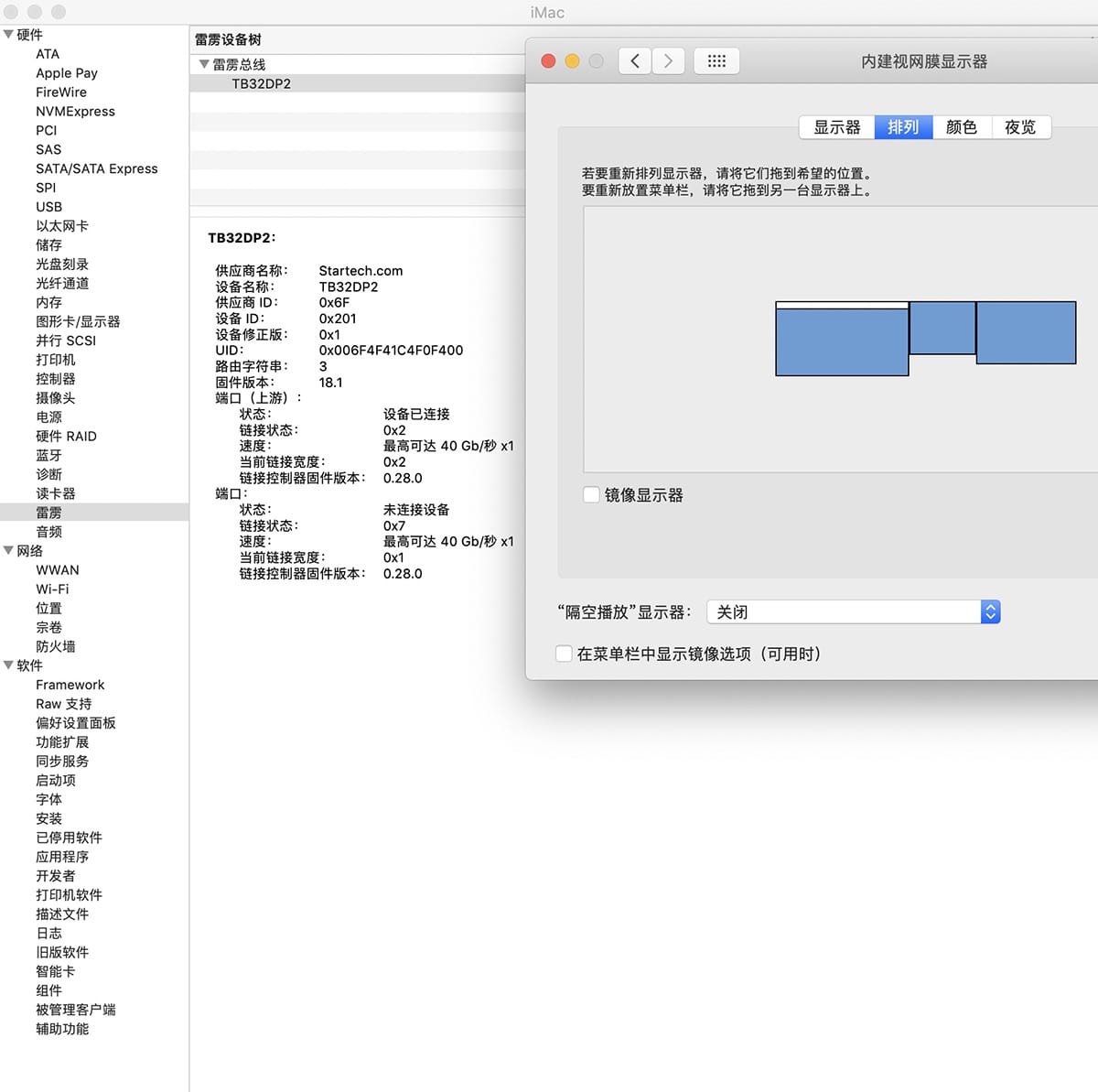Select 打印机 in the sidebar

(56, 360)
